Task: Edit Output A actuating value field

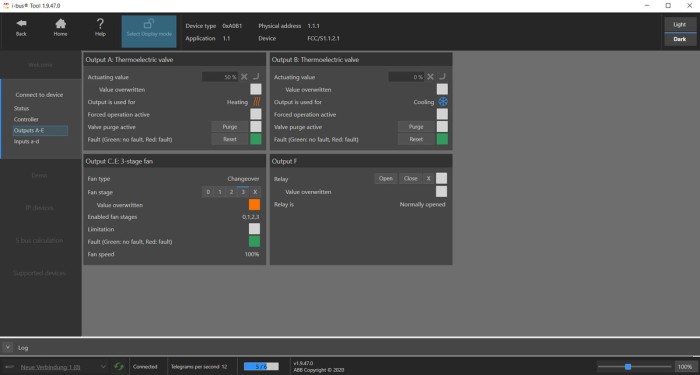Action: [220, 77]
